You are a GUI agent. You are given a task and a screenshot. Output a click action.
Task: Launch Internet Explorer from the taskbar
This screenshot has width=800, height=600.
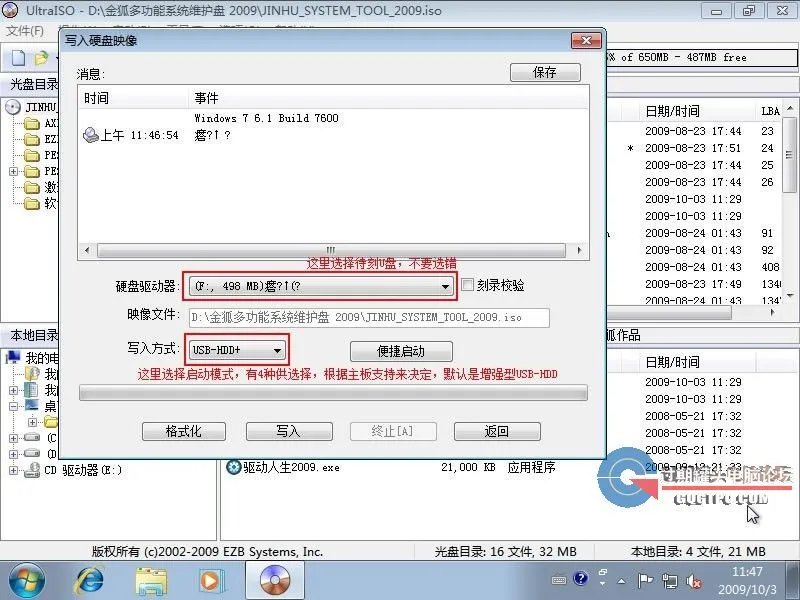90,580
